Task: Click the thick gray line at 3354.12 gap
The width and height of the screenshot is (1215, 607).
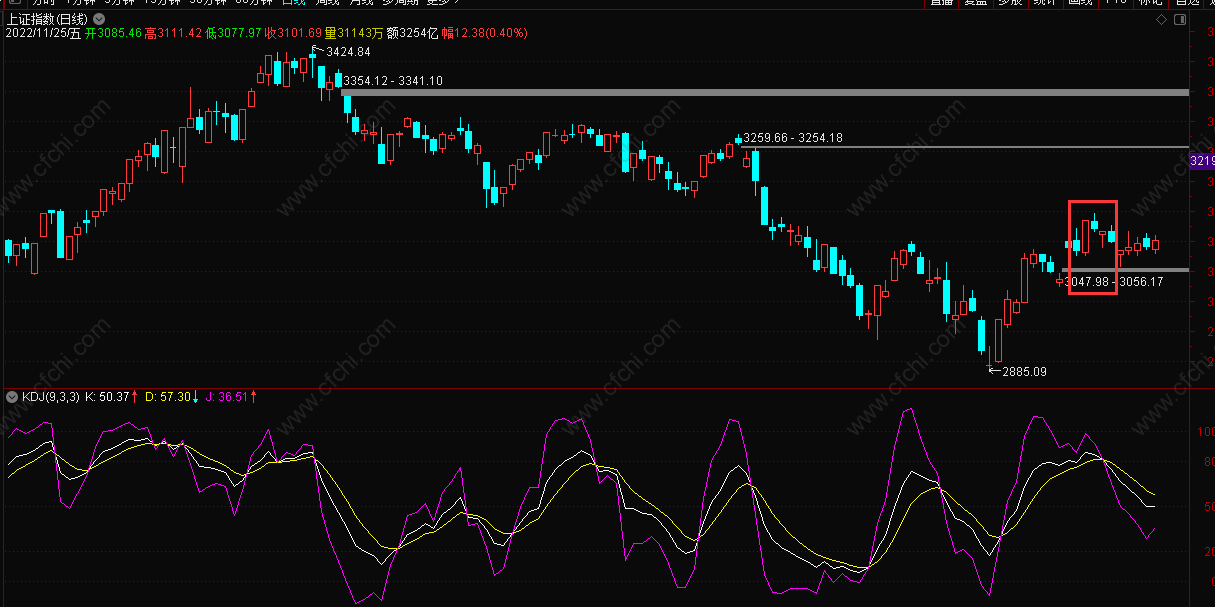Action: pos(765,93)
